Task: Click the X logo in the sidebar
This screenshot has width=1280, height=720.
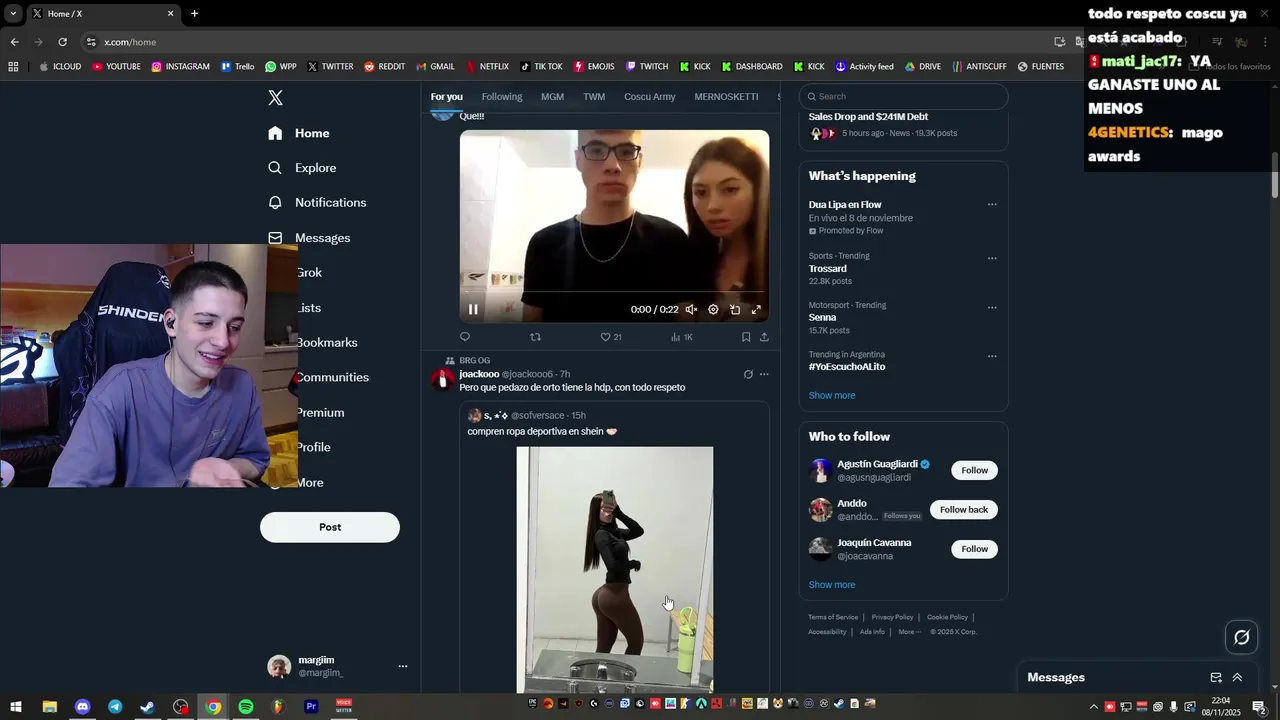Action: [x=276, y=97]
